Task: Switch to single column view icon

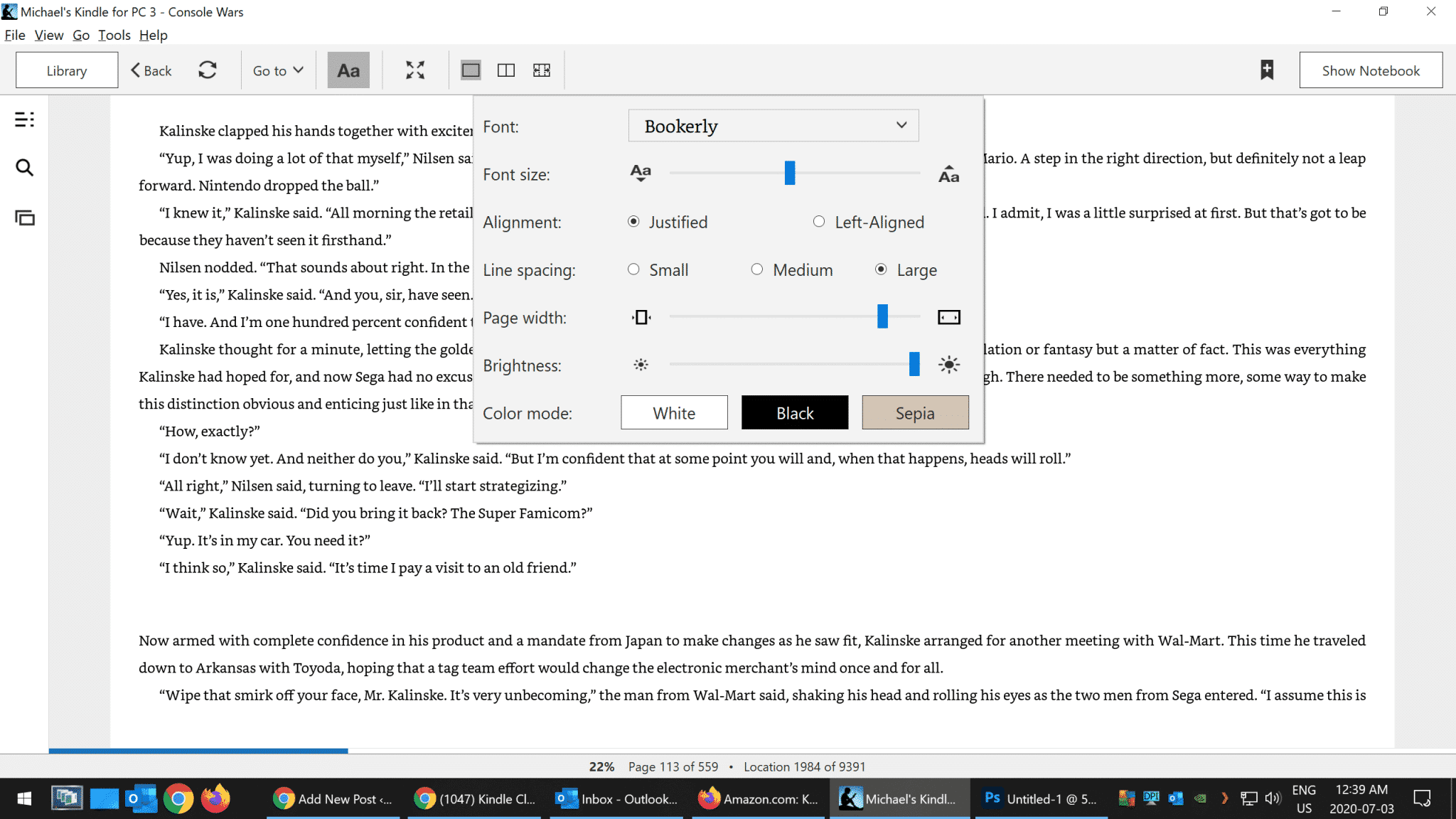Action: point(471,70)
